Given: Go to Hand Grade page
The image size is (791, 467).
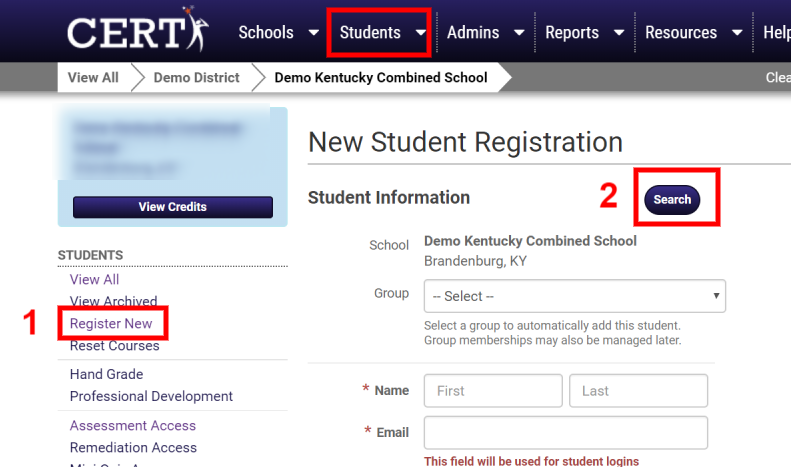Looking at the screenshot, I should pos(106,374).
